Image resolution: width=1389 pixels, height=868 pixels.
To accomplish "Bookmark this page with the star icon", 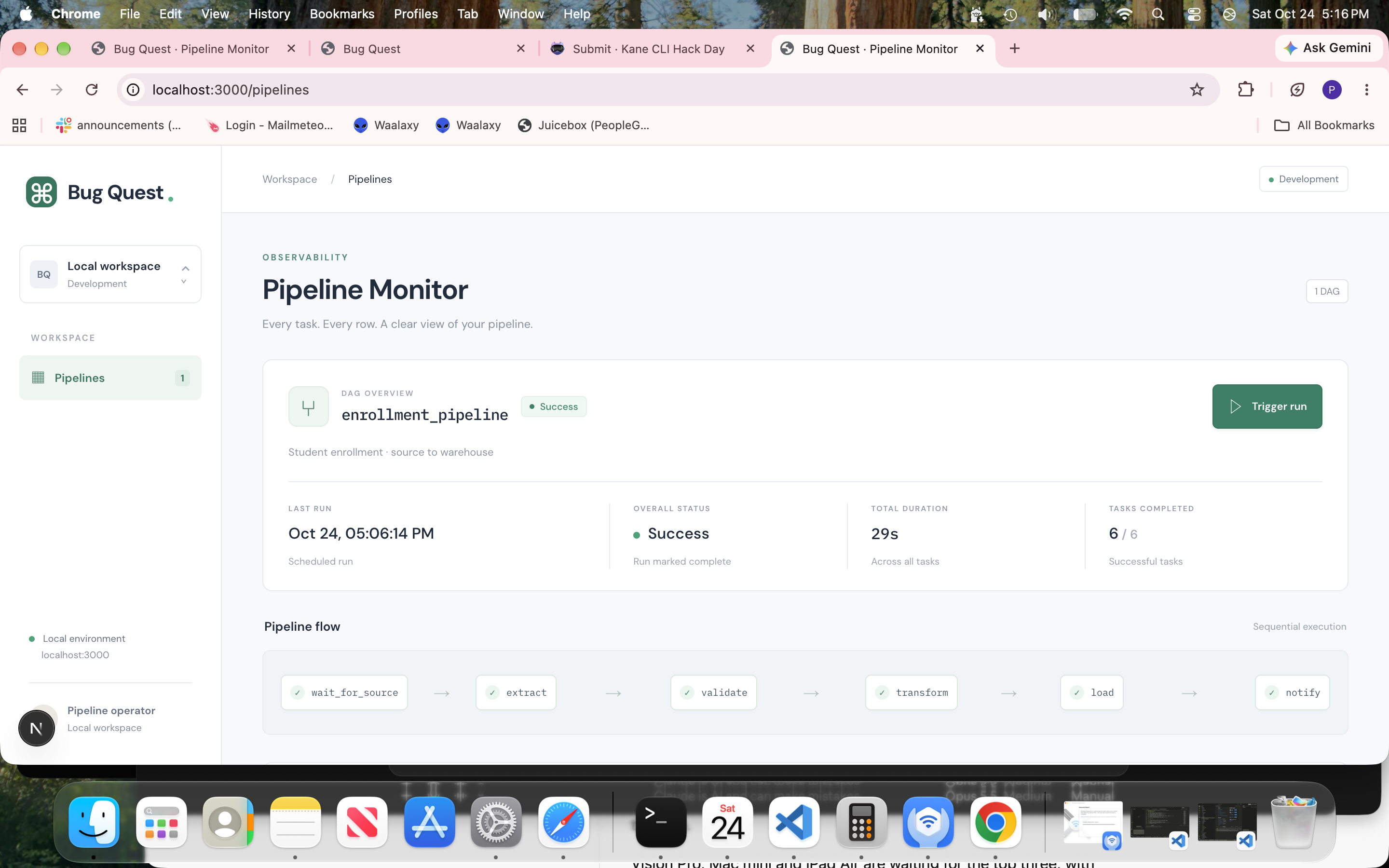I will (x=1197, y=90).
